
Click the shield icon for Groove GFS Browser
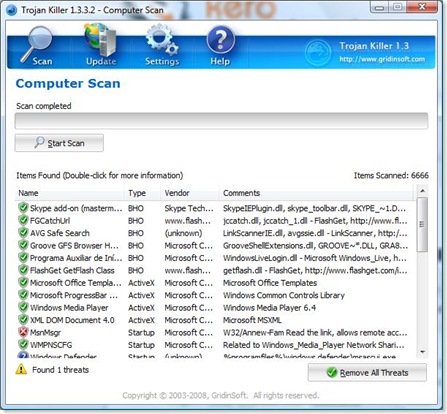click(23, 245)
